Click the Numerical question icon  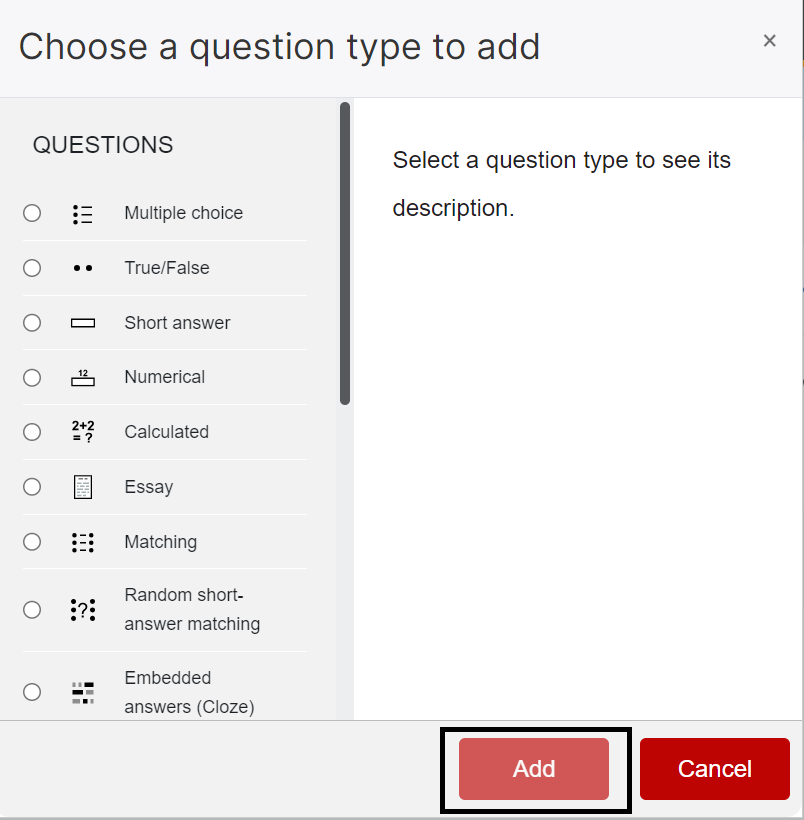coord(83,377)
